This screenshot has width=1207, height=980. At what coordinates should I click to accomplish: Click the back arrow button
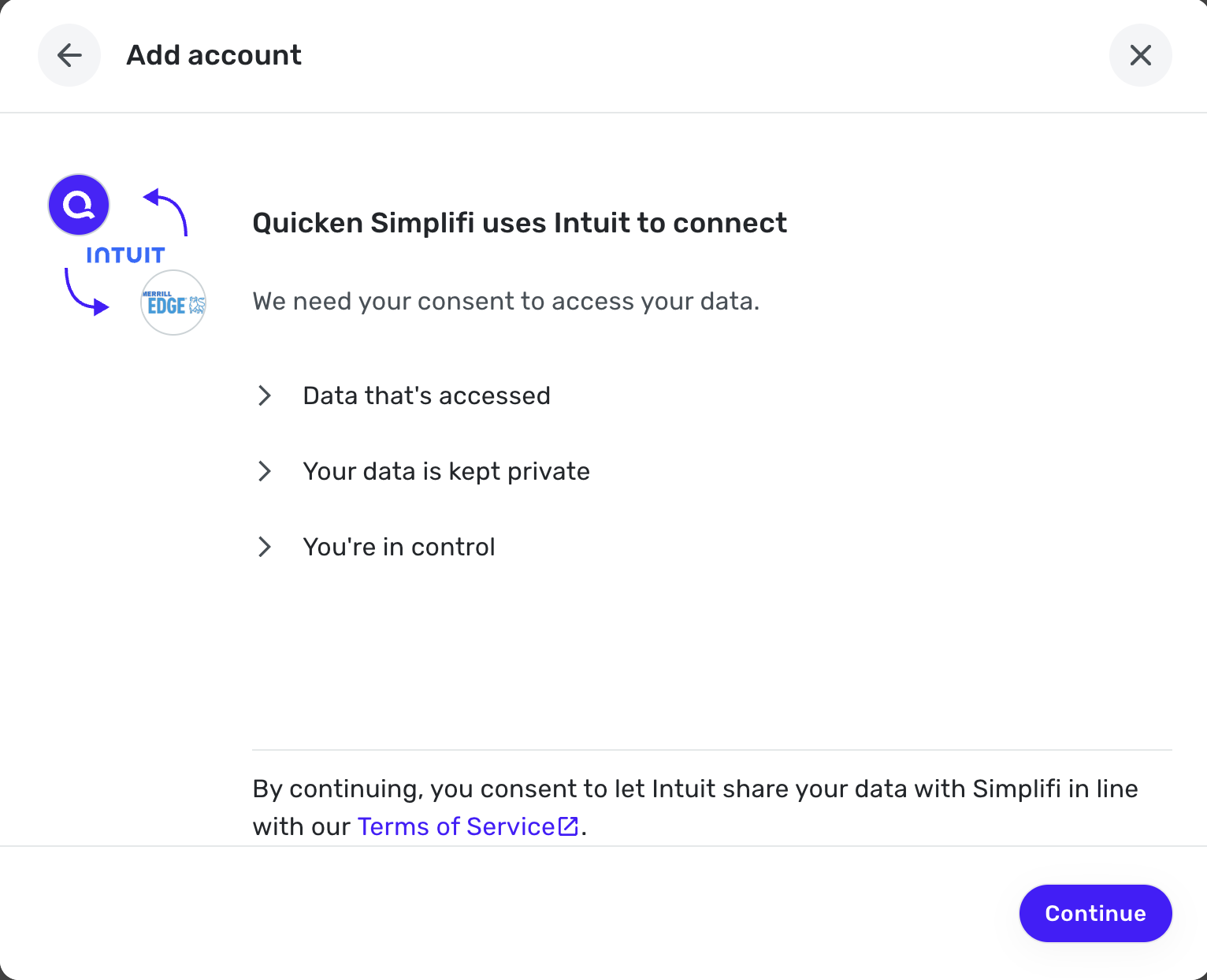click(69, 55)
